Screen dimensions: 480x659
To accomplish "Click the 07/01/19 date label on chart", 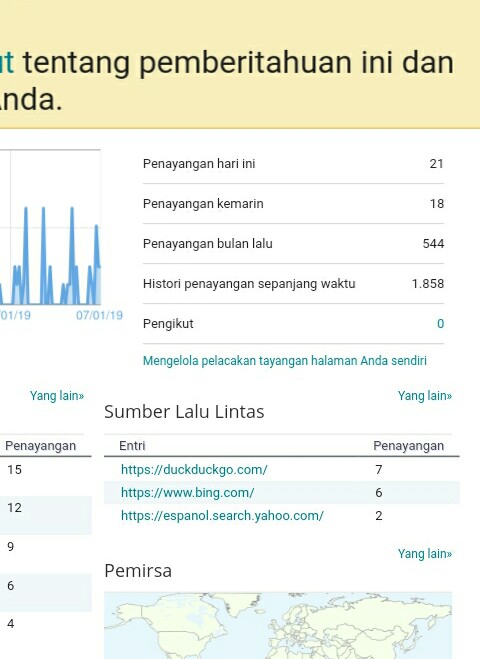I will [99, 315].
